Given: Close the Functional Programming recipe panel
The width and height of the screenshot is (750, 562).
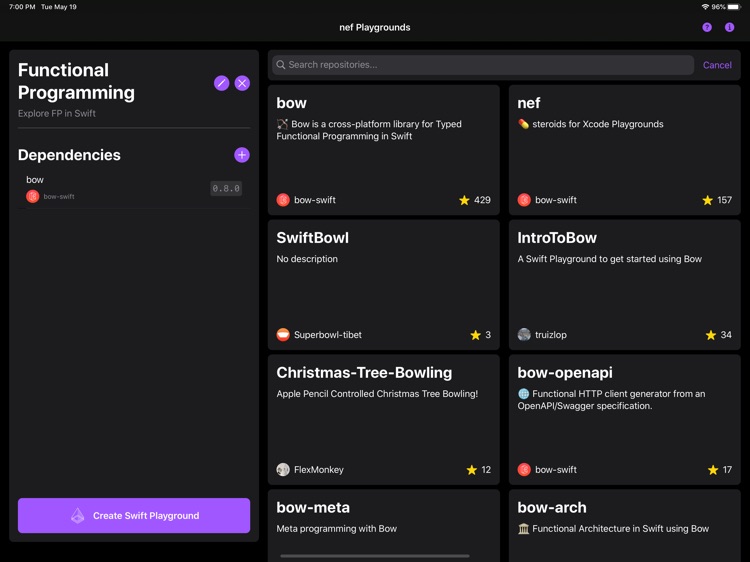Looking at the screenshot, I should [x=243, y=83].
